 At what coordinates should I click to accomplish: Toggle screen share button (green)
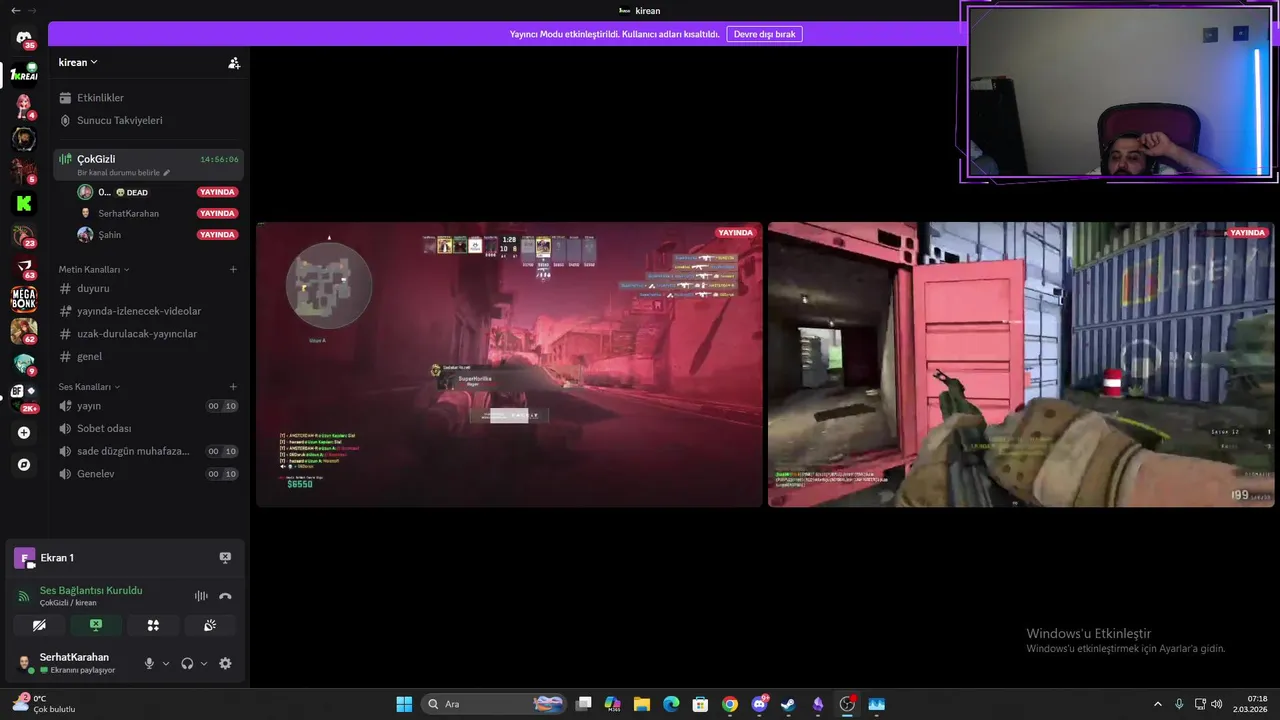coord(96,625)
